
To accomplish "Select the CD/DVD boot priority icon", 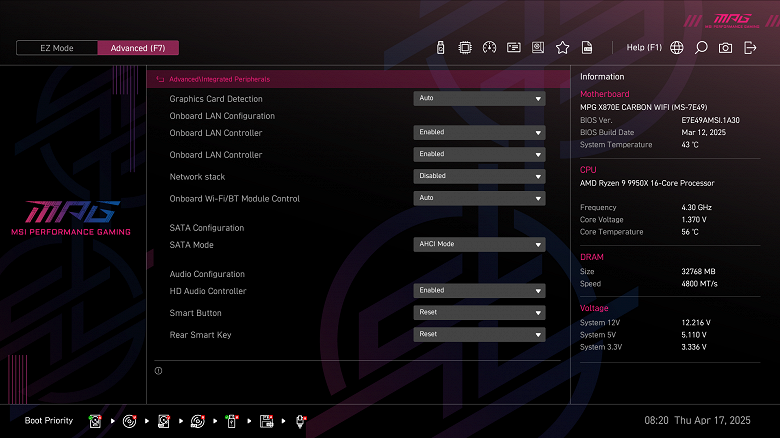I will click(129, 421).
